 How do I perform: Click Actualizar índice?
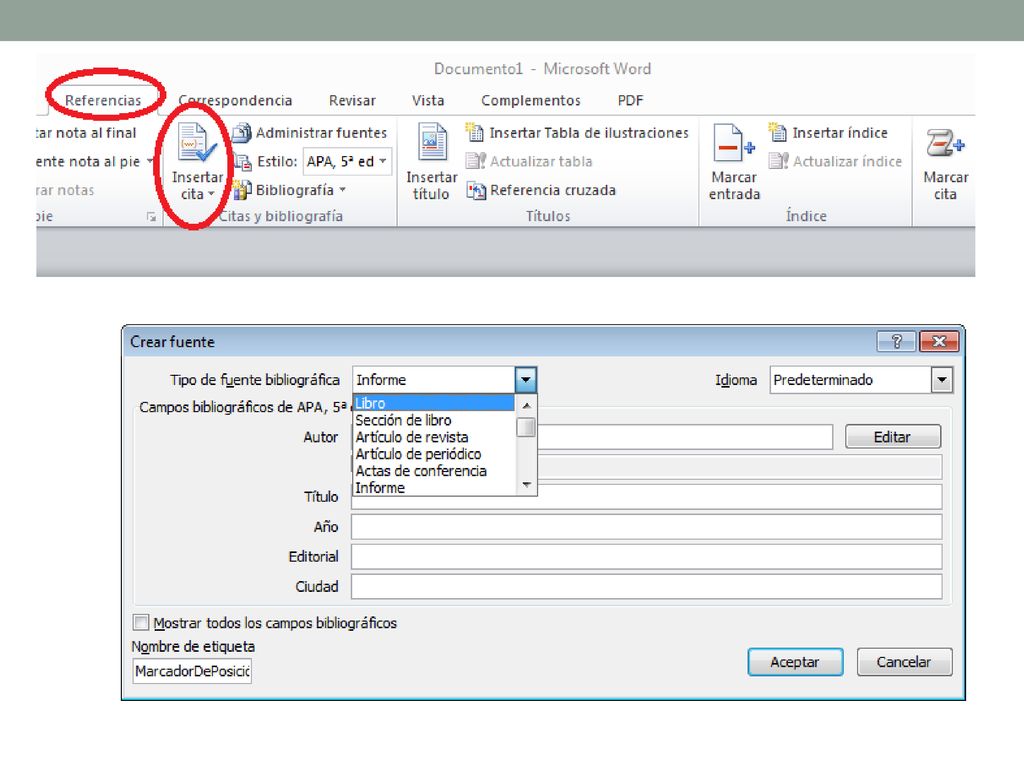(x=835, y=161)
